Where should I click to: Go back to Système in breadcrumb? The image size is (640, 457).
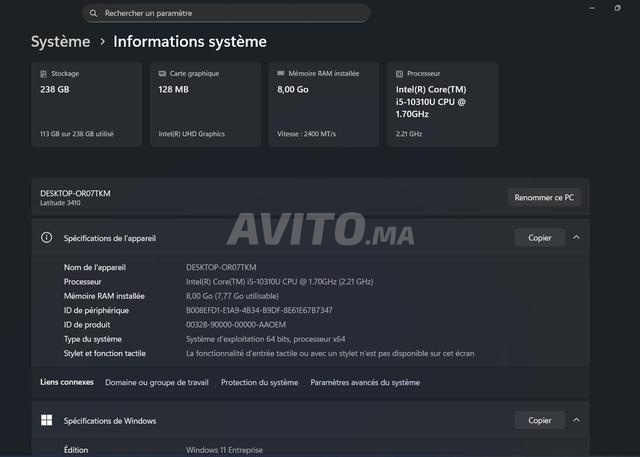(60, 42)
